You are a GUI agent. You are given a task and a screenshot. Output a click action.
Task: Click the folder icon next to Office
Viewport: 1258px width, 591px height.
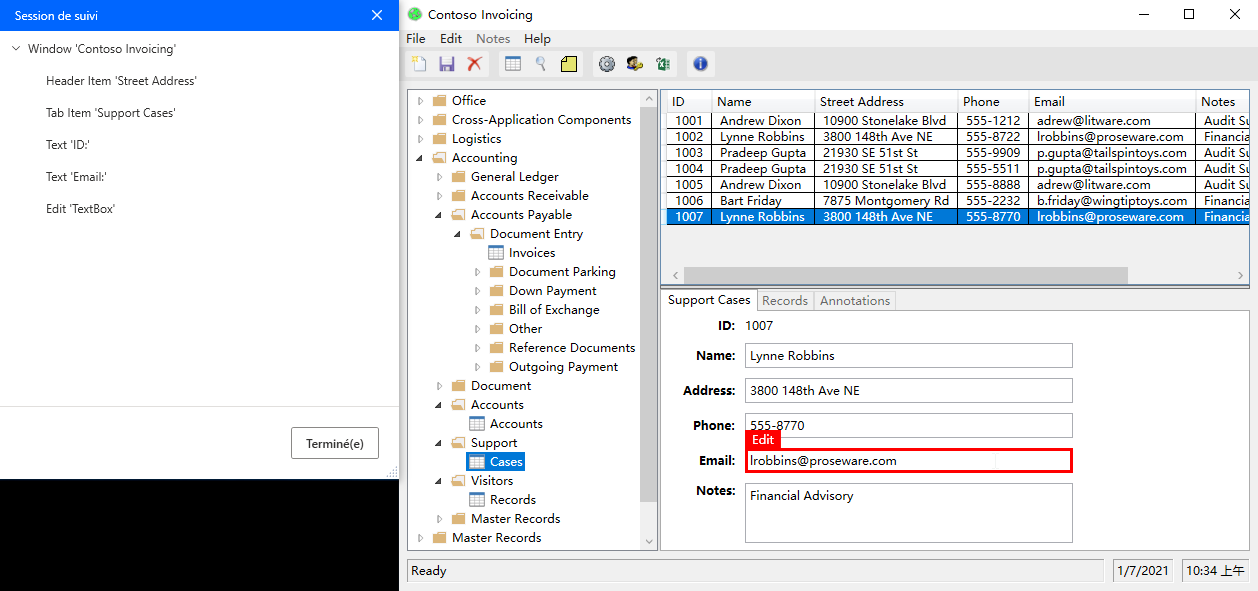pyautogui.click(x=439, y=101)
